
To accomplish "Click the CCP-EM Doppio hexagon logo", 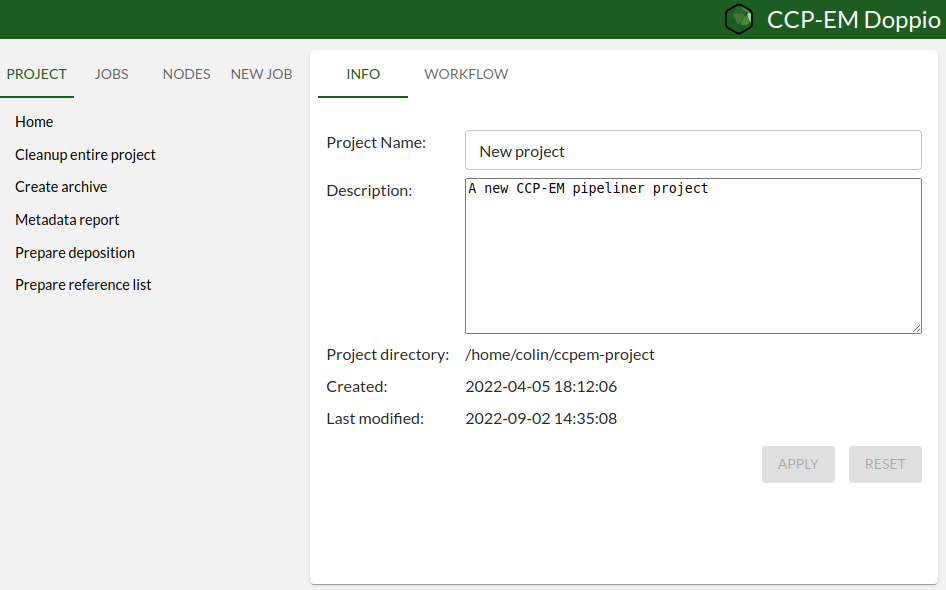I will pos(739,19).
